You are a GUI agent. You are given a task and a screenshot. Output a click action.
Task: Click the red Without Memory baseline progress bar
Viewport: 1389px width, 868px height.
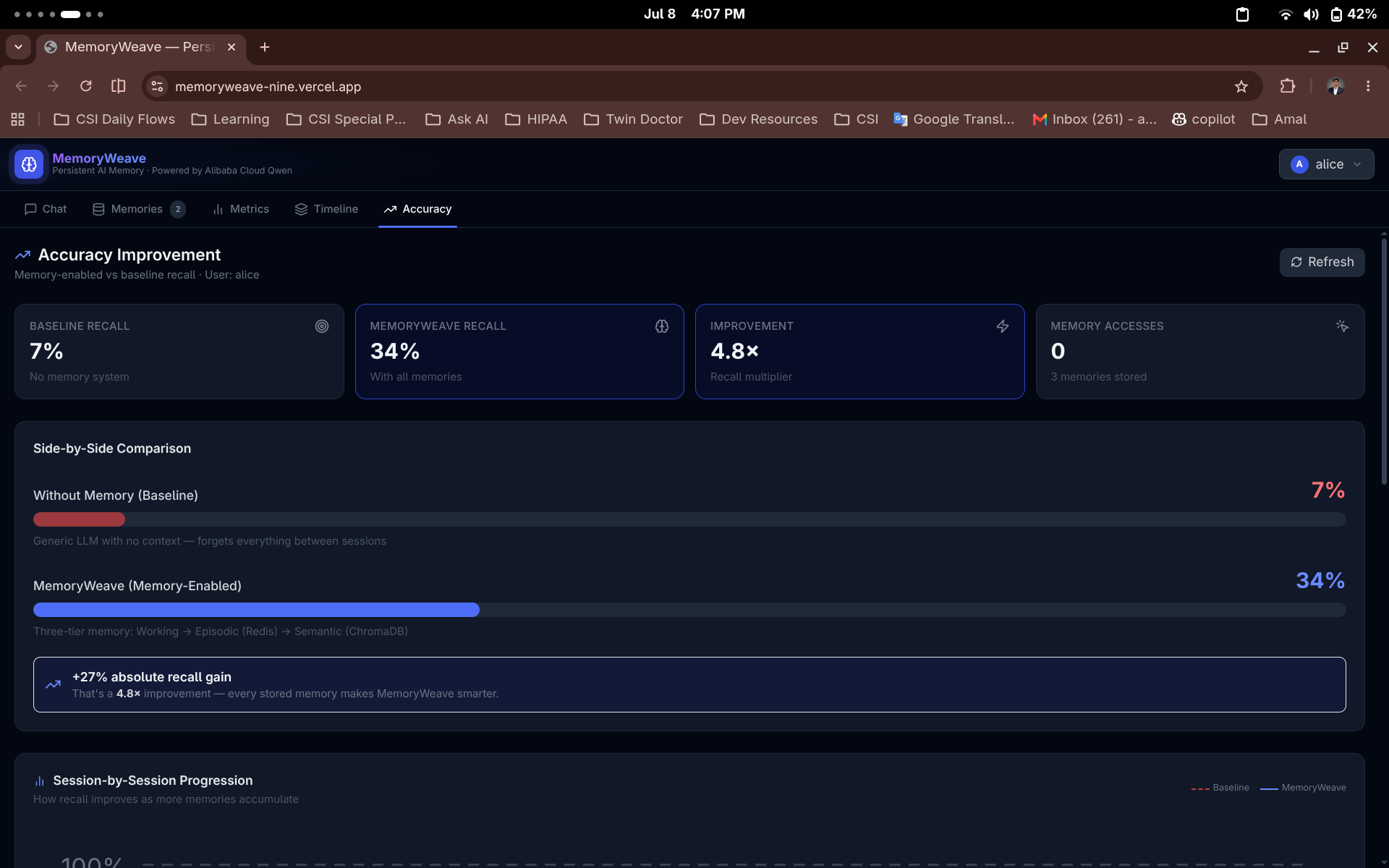[79, 519]
